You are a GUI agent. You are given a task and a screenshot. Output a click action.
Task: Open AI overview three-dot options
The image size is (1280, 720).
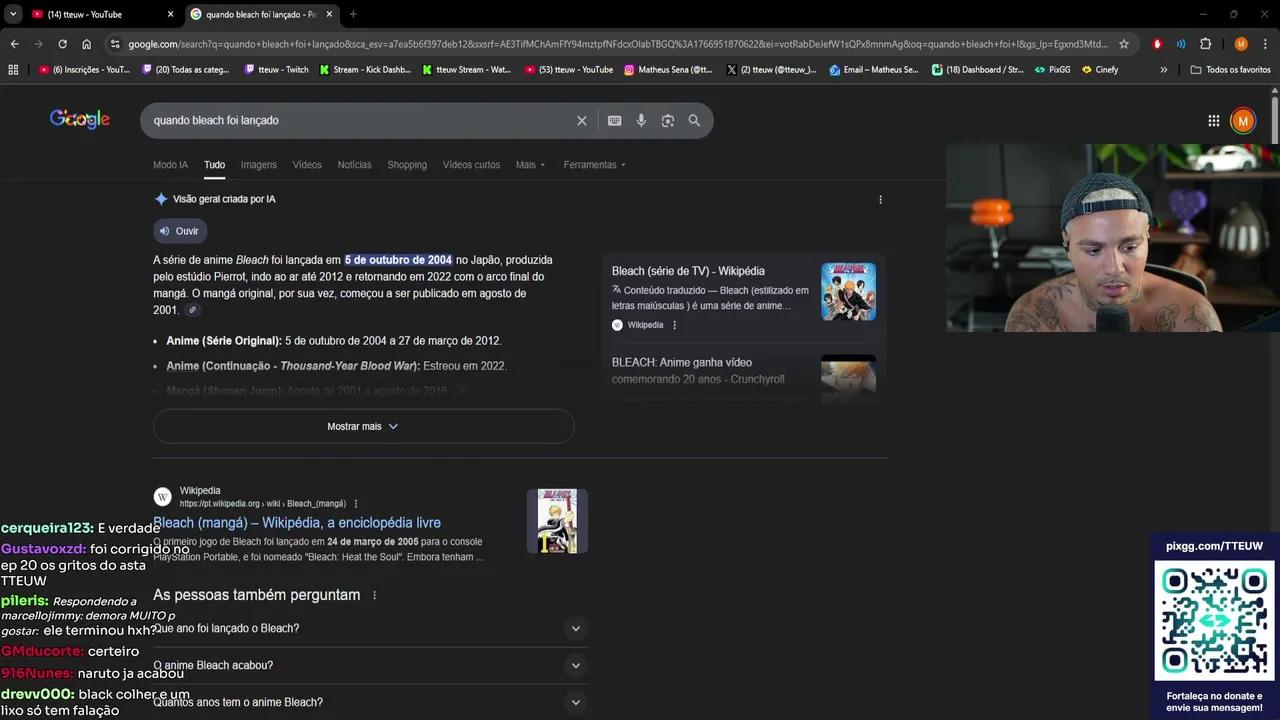[880, 200]
